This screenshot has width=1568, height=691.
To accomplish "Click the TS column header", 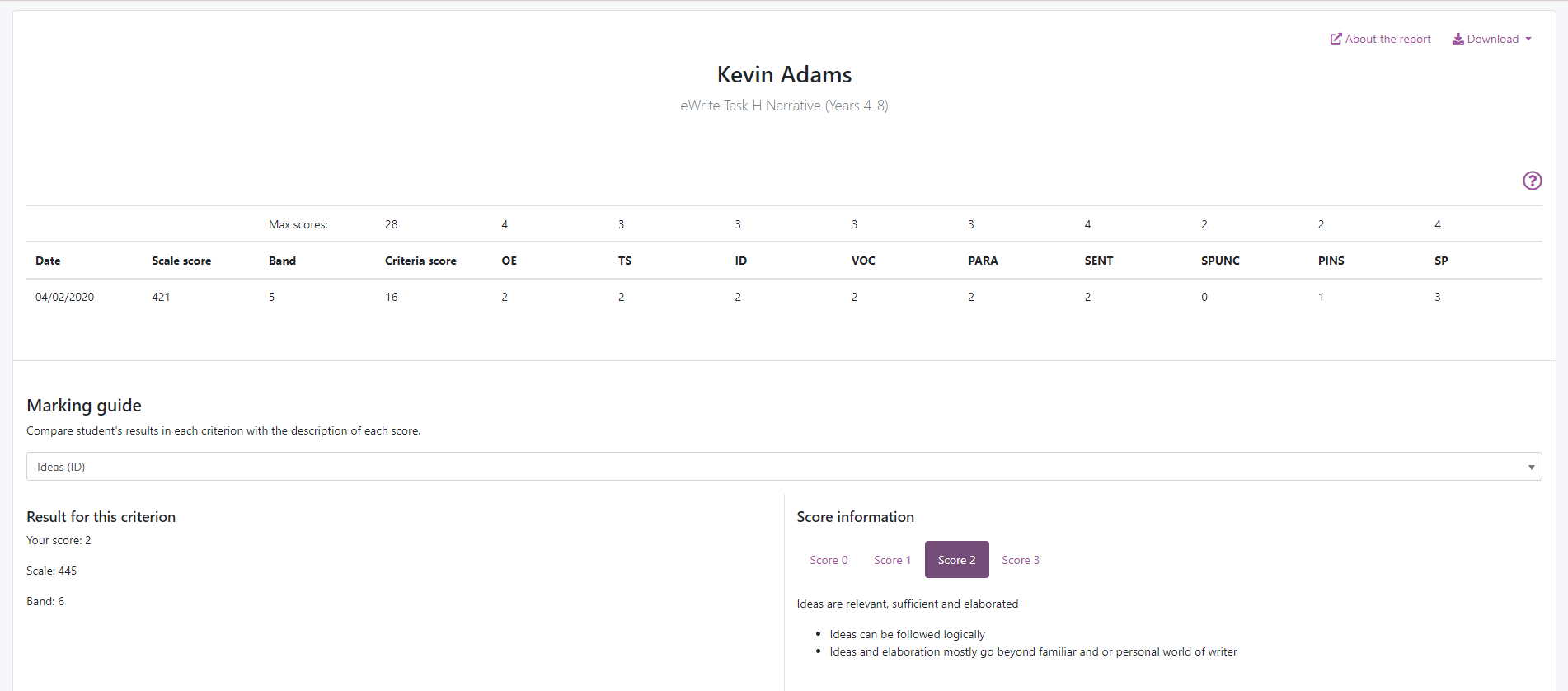I will [x=625, y=261].
